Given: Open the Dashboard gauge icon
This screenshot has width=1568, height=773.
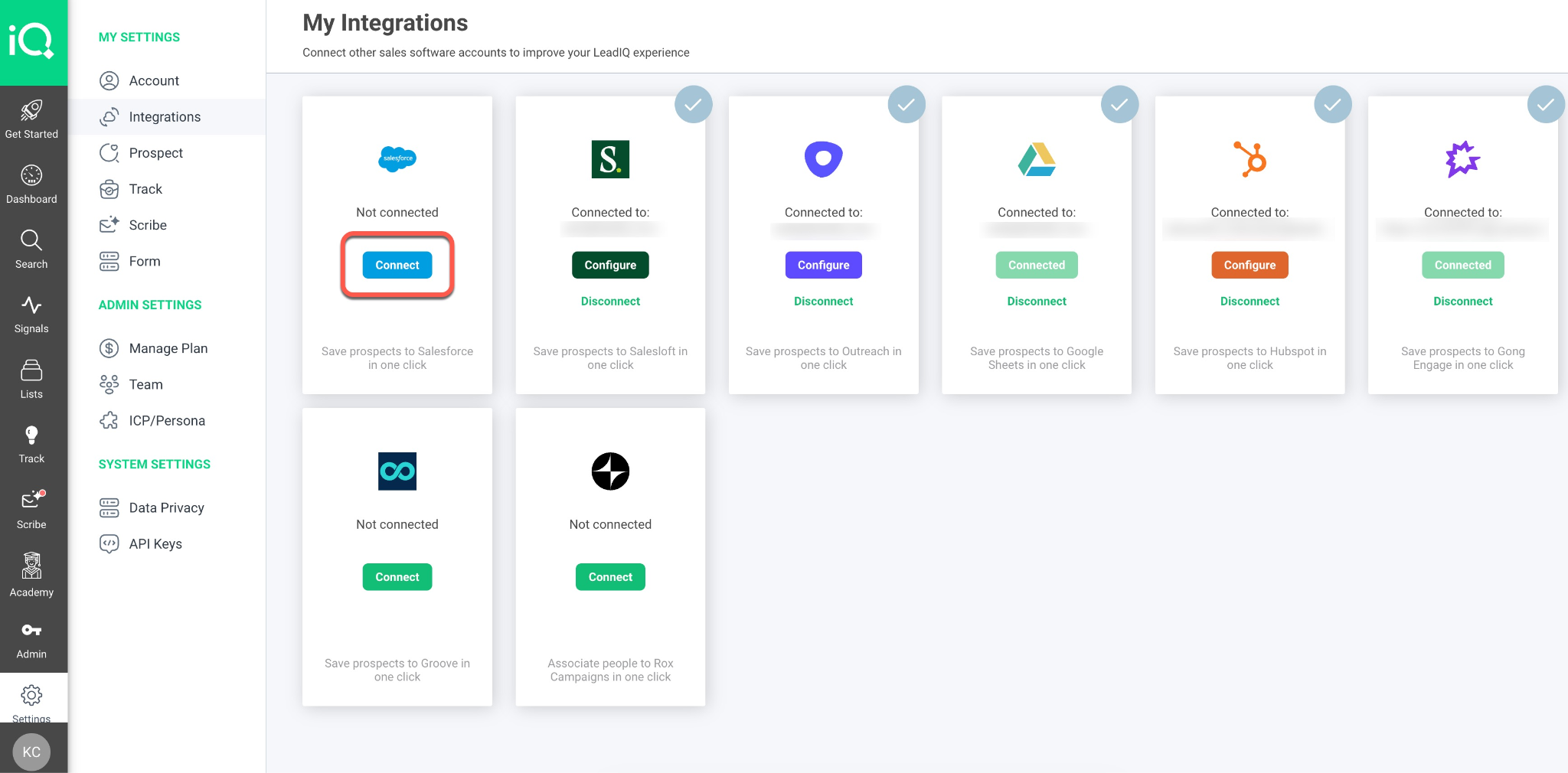Looking at the screenshot, I should pyautogui.click(x=31, y=175).
